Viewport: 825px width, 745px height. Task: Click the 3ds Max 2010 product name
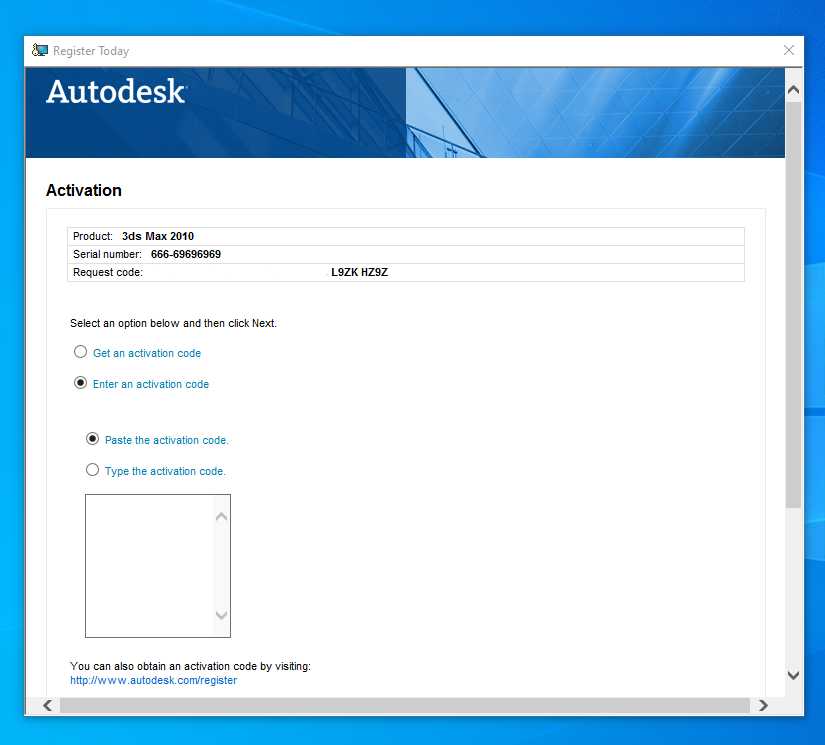pyautogui.click(x=158, y=236)
